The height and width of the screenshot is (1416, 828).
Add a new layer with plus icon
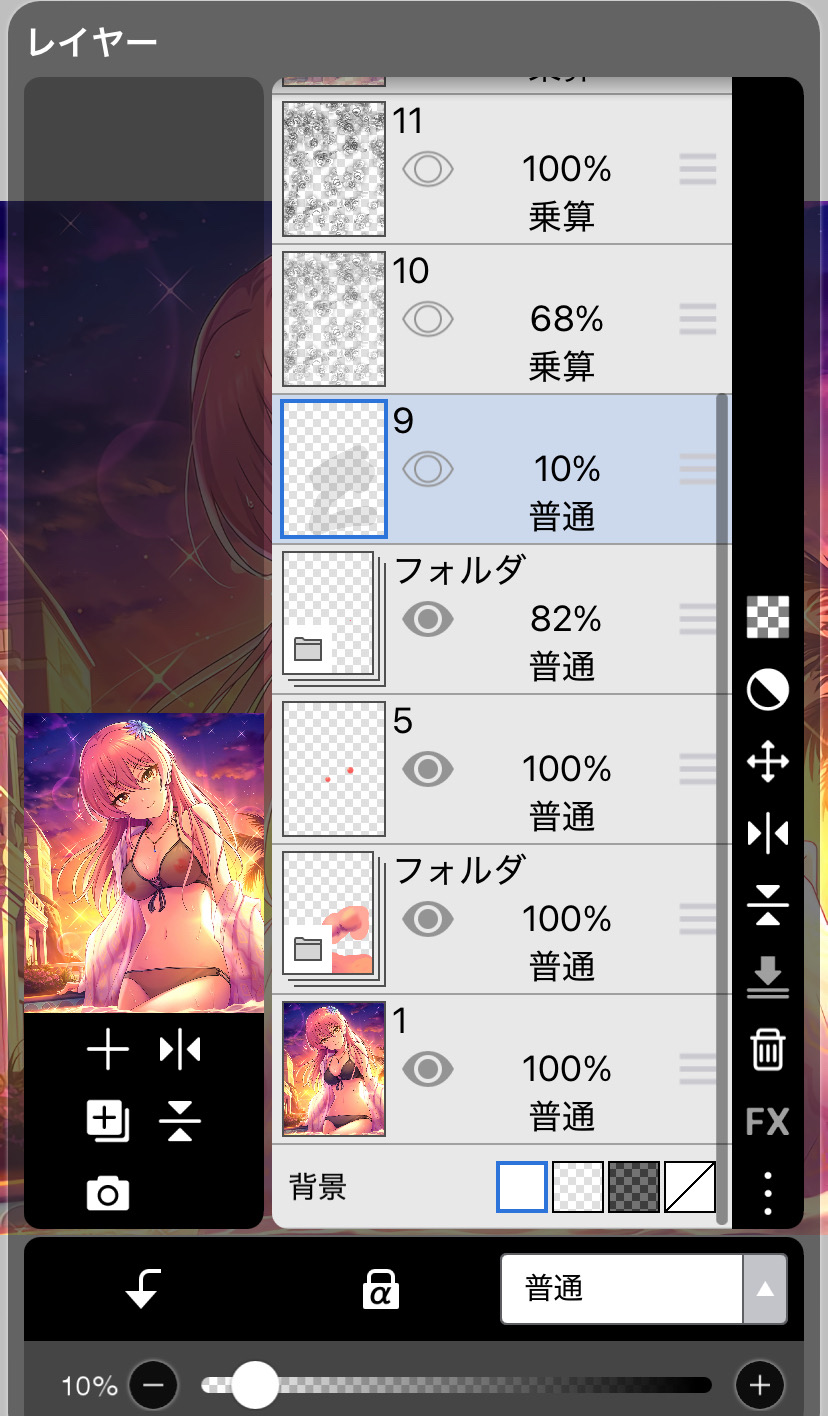click(108, 1050)
